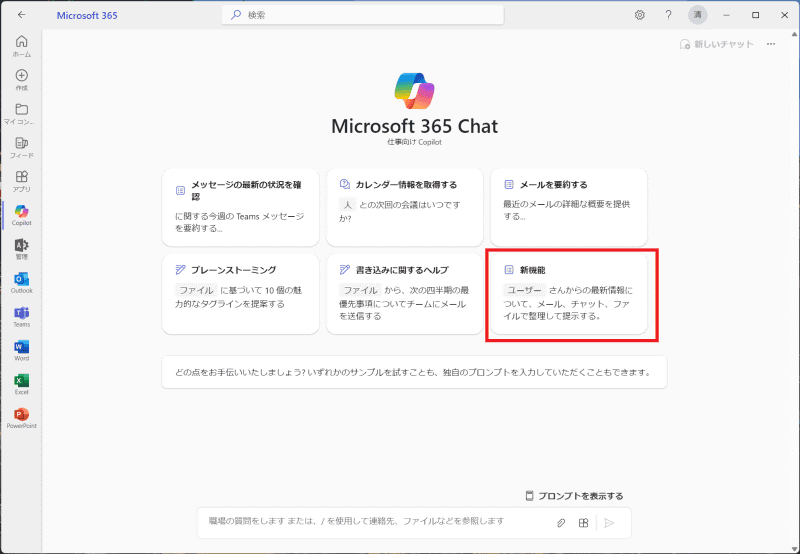Click the vertical scrollbar up arrow
This screenshot has height=554, width=800.
pos(794,35)
